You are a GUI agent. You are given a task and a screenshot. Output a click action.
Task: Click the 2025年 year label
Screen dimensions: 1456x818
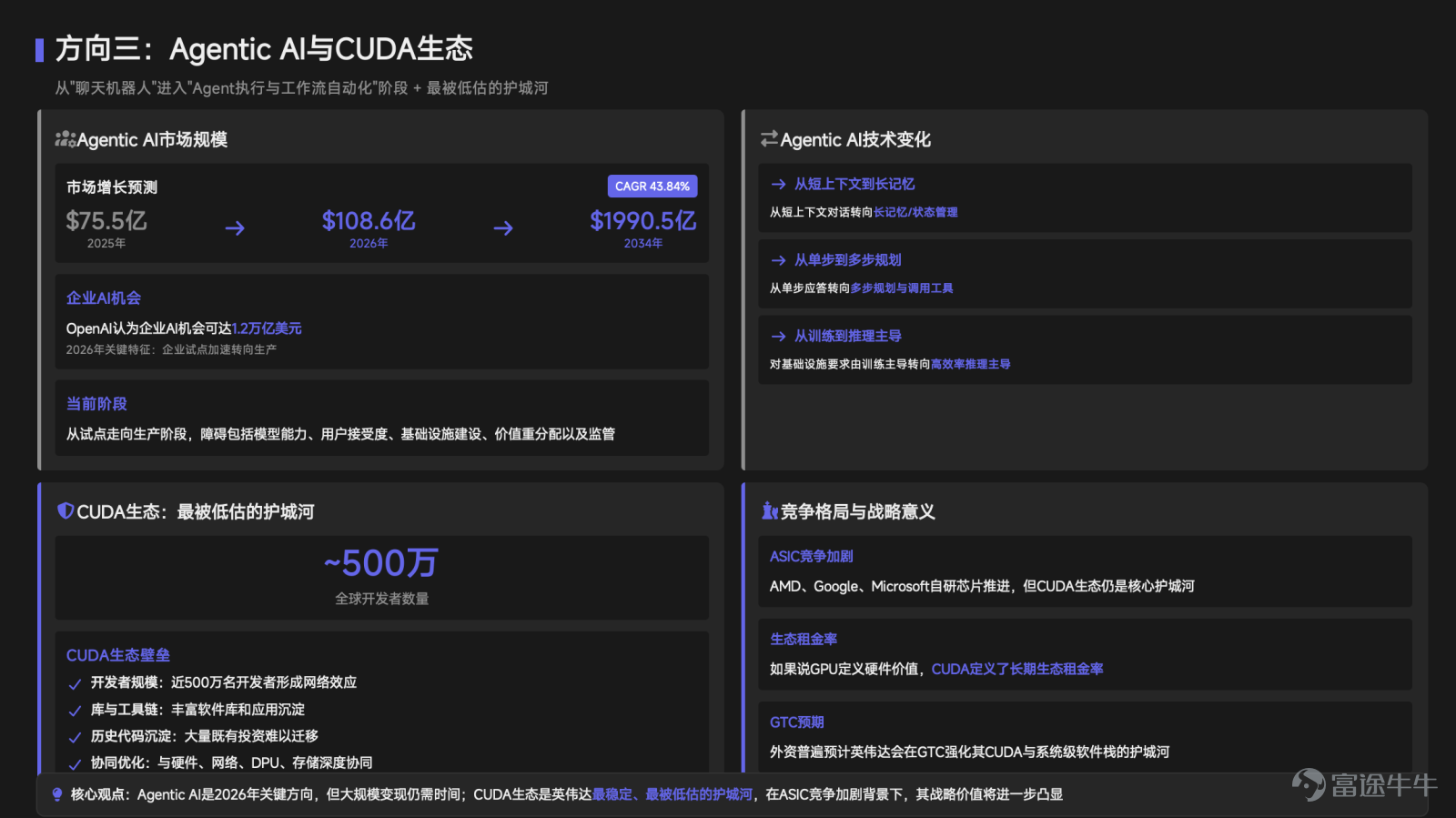click(x=106, y=243)
